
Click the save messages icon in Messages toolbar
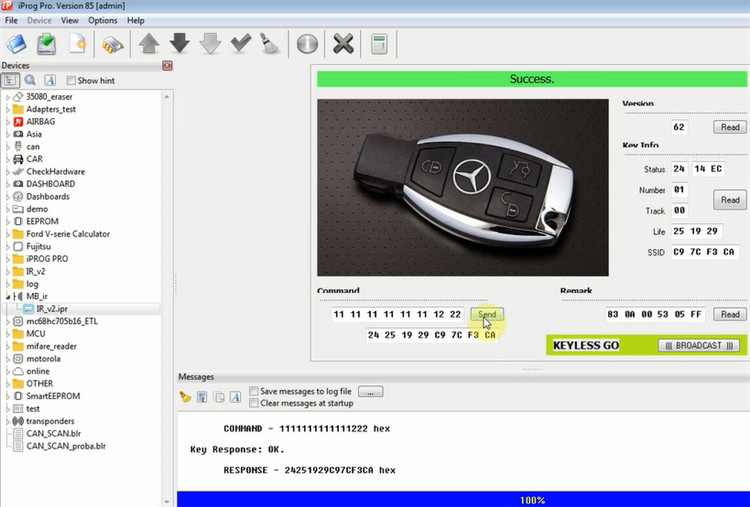click(x=202, y=397)
